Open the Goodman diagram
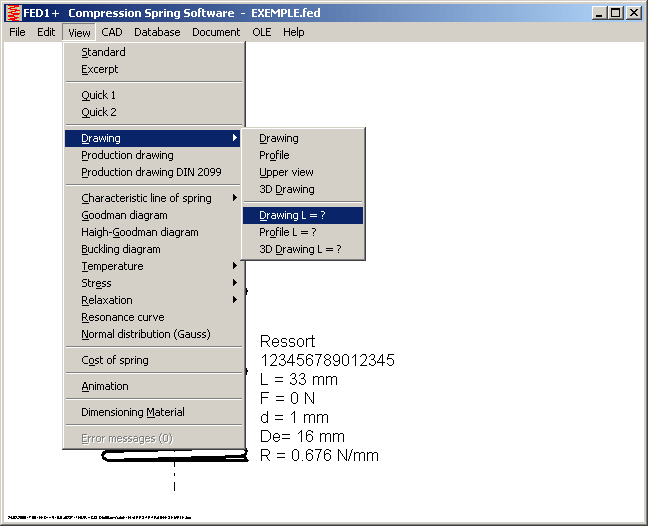 (124, 215)
